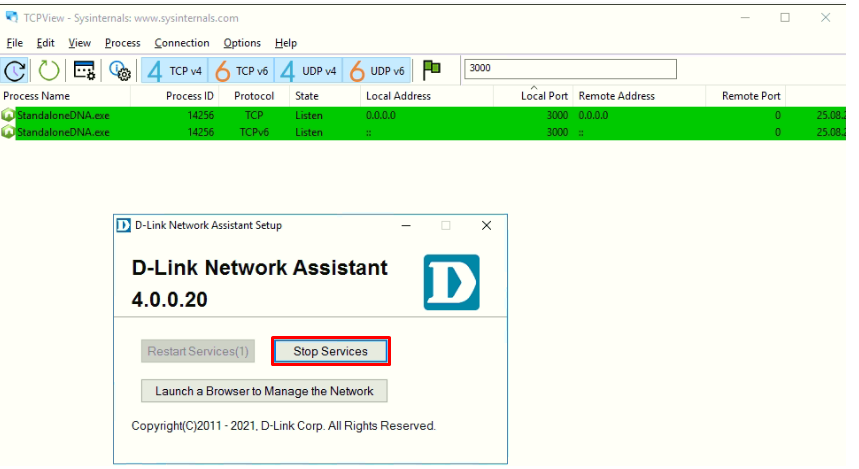This screenshot has width=859, height=469.
Task: Open the window options gear icon
Action: point(84,70)
